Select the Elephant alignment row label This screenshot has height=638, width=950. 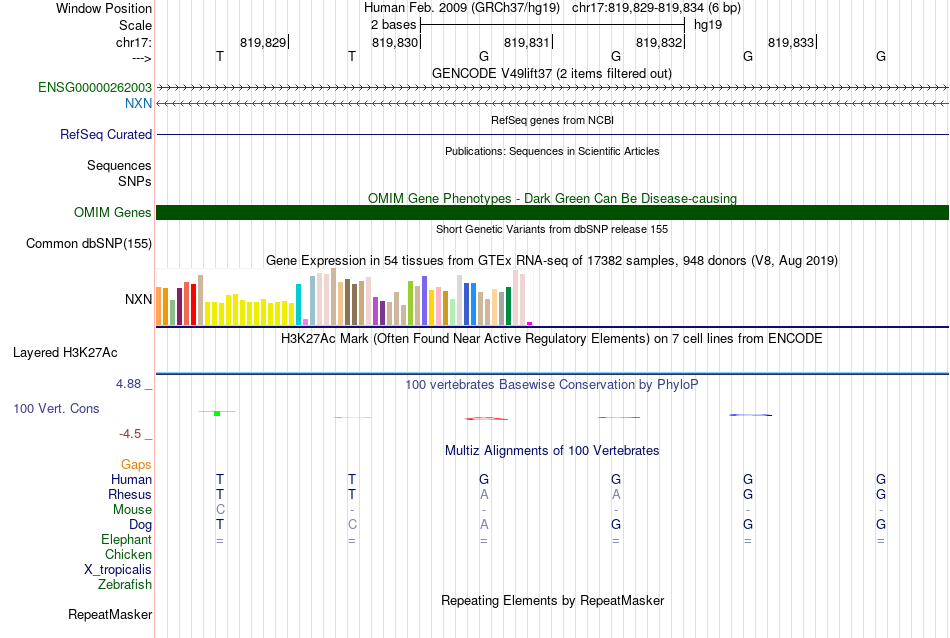126,539
